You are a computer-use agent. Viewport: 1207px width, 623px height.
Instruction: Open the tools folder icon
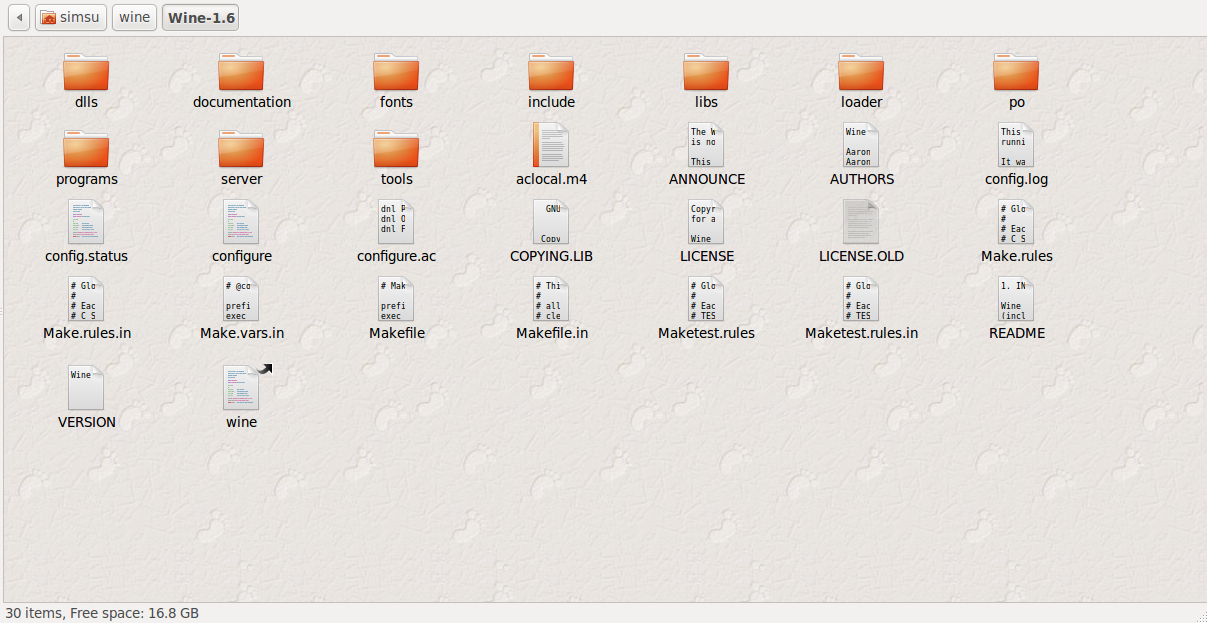coord(396,148)
